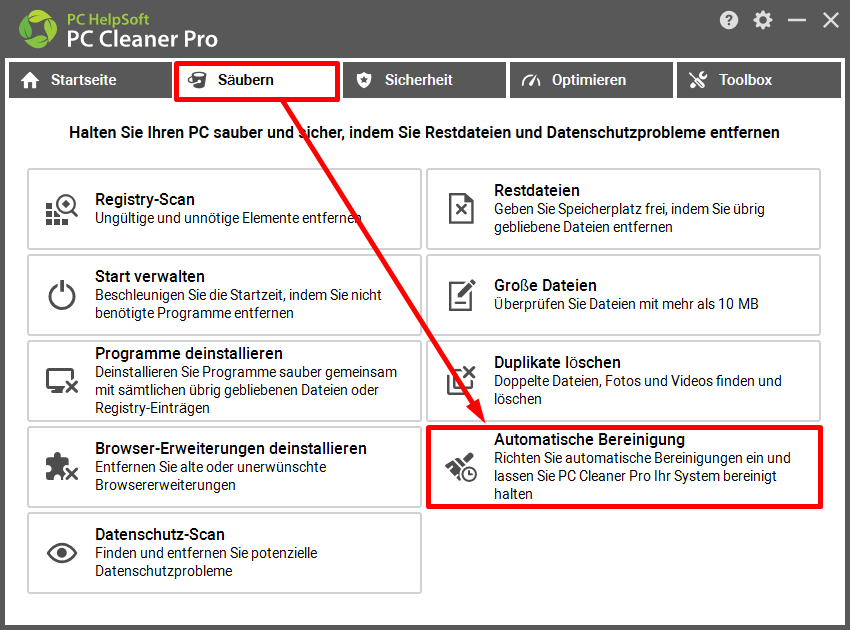This screenshot has height=630, width=850.
Task: Click 'Deinstallieren Sie Programme sauber' description
Action: tap(246, 390)
